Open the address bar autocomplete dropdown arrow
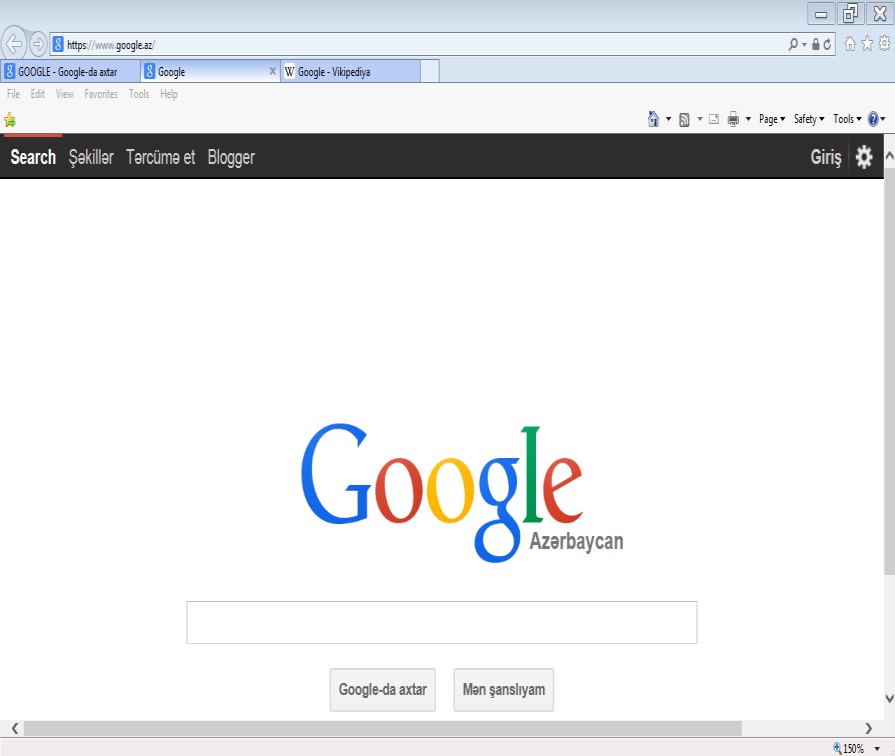Image resolution: width=895 pixels, height=756 pixels. pyautogui.click(x=804, y=45)
